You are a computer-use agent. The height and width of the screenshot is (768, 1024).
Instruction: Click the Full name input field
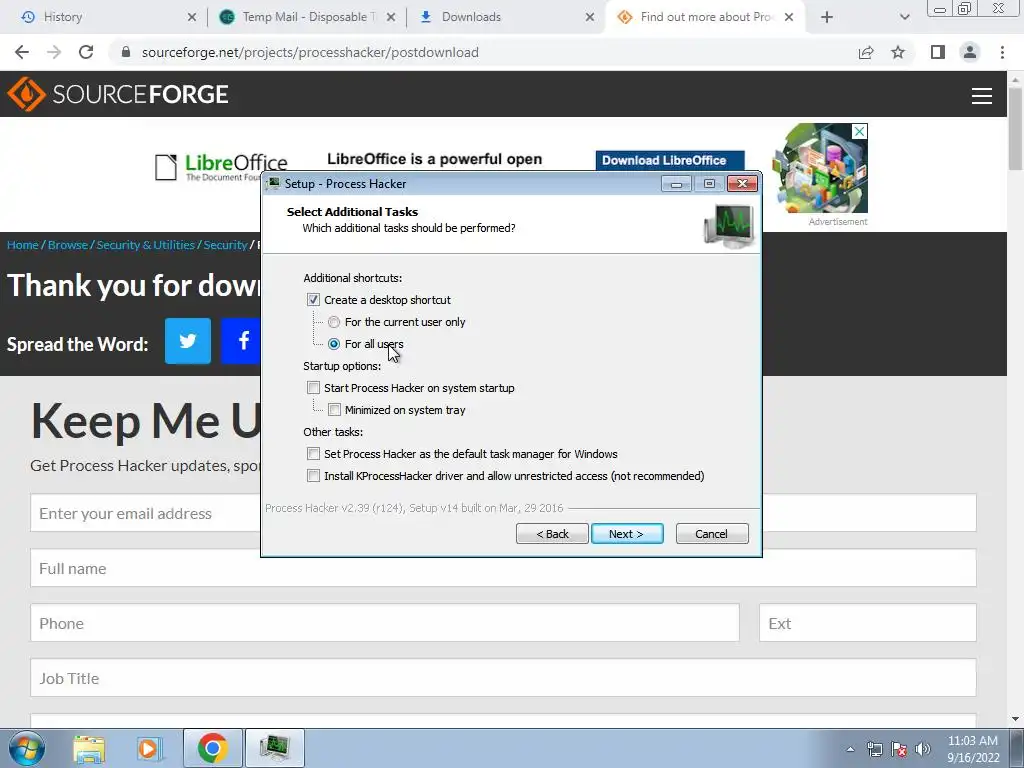[503, 568]
